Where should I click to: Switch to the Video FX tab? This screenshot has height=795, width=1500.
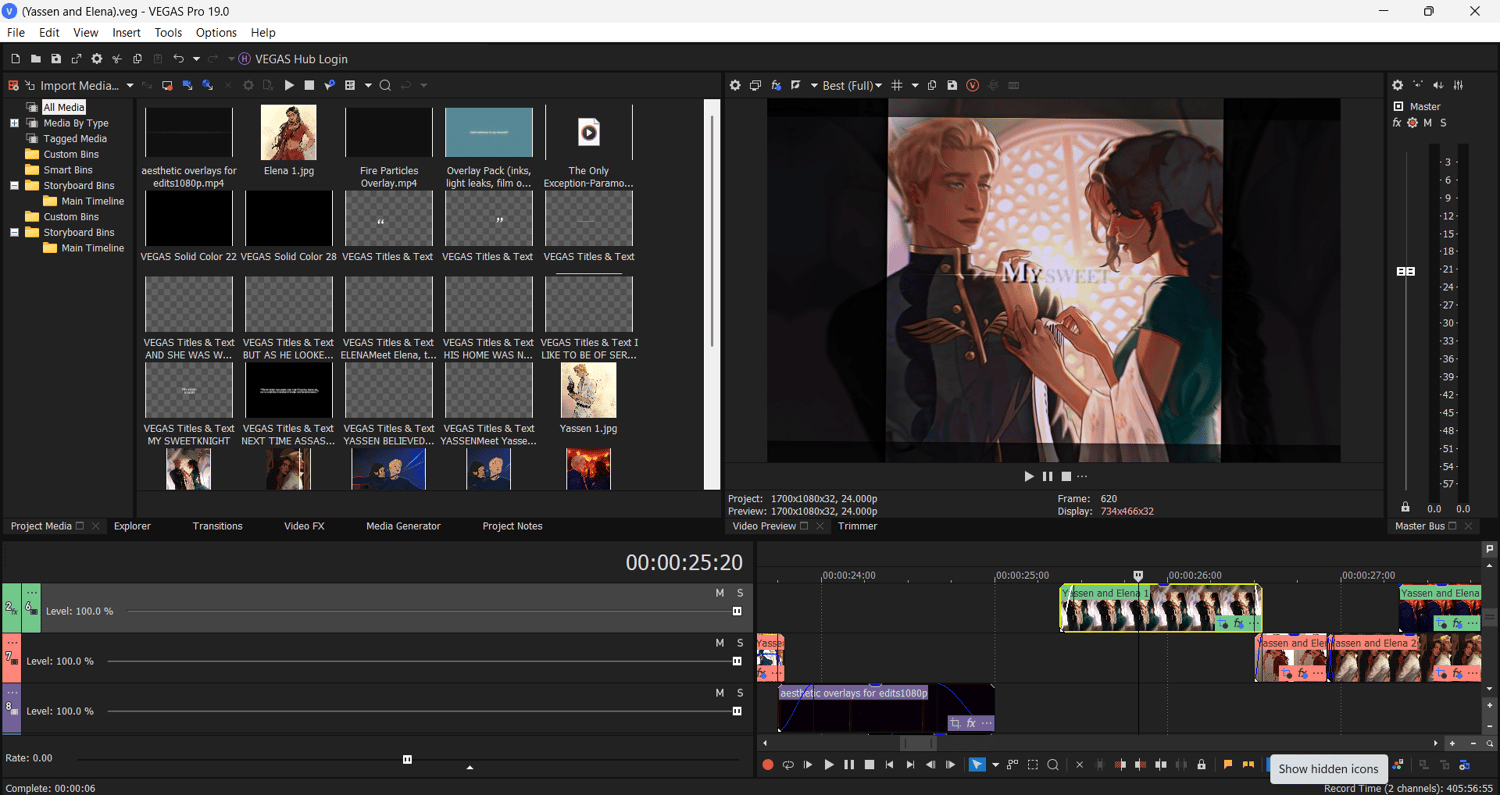point(304,526)
